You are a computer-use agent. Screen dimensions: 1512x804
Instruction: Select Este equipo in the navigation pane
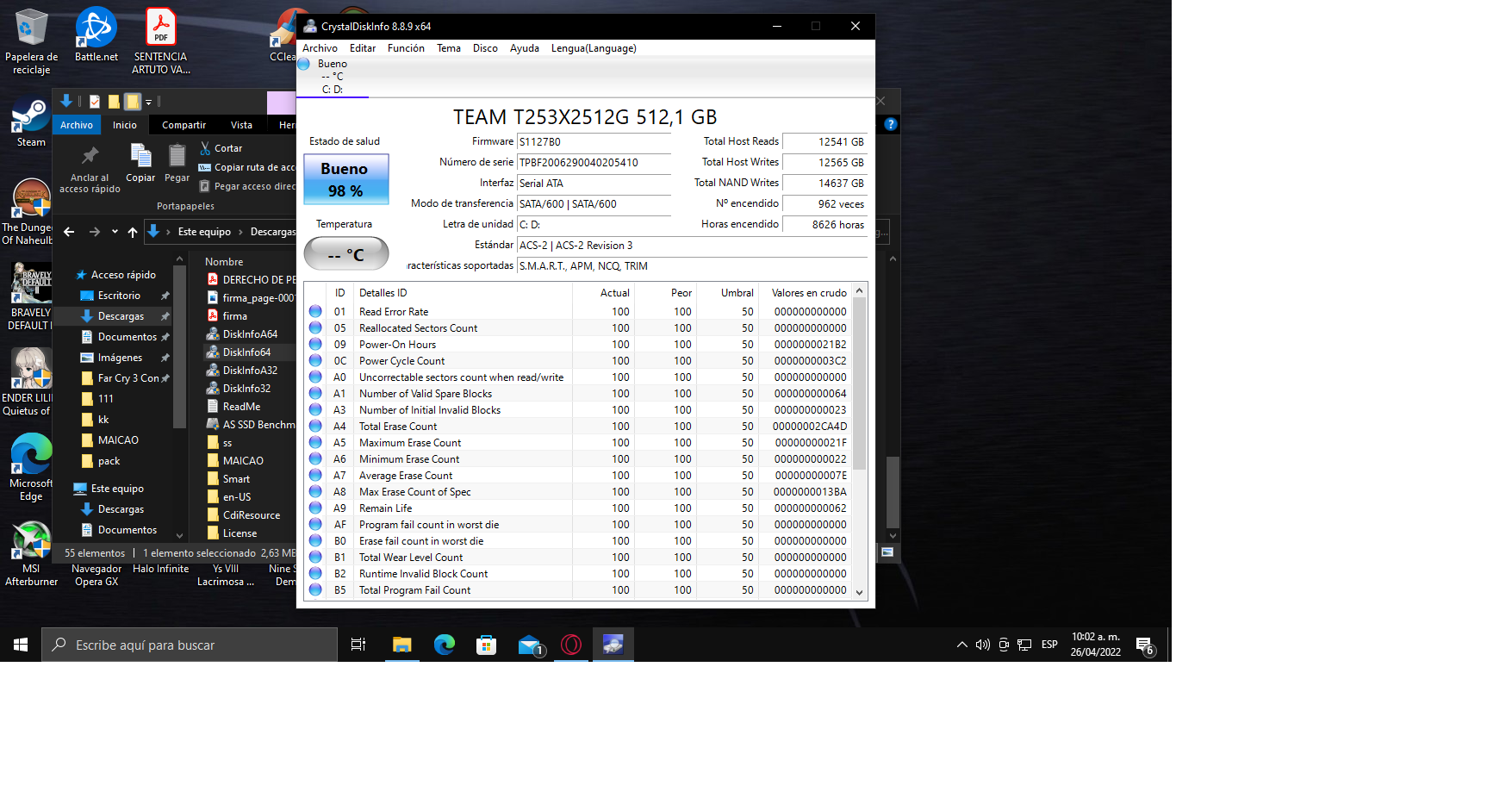(117, 489)
